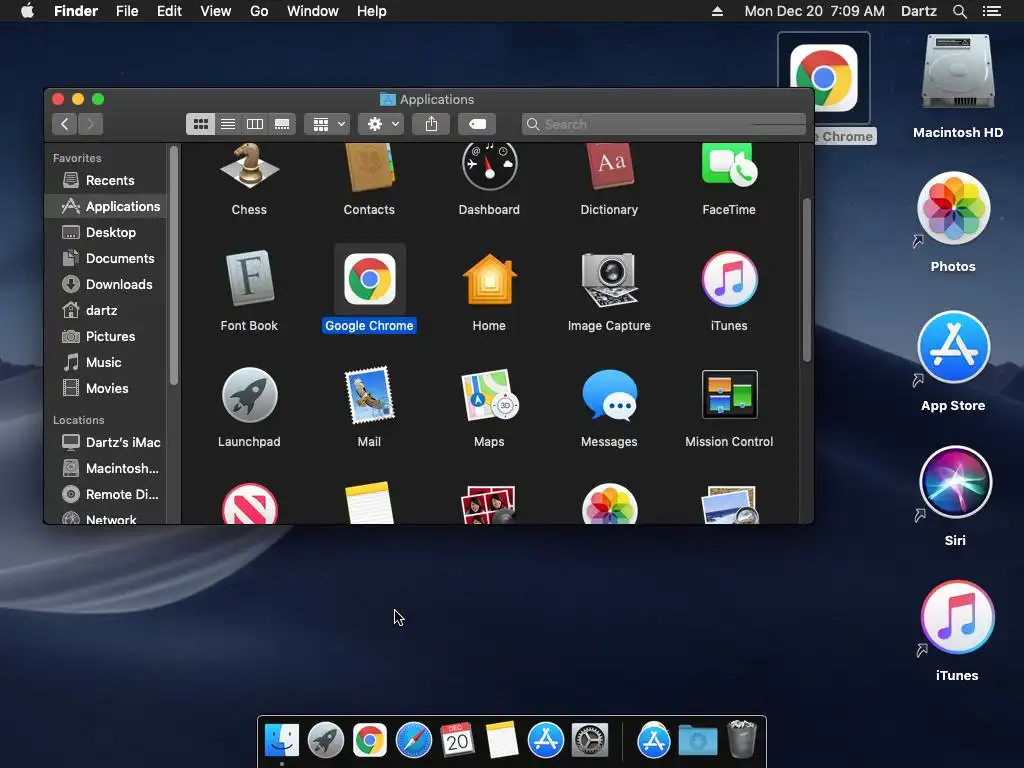Switch Finder to icon view

(x=200, y=124)
